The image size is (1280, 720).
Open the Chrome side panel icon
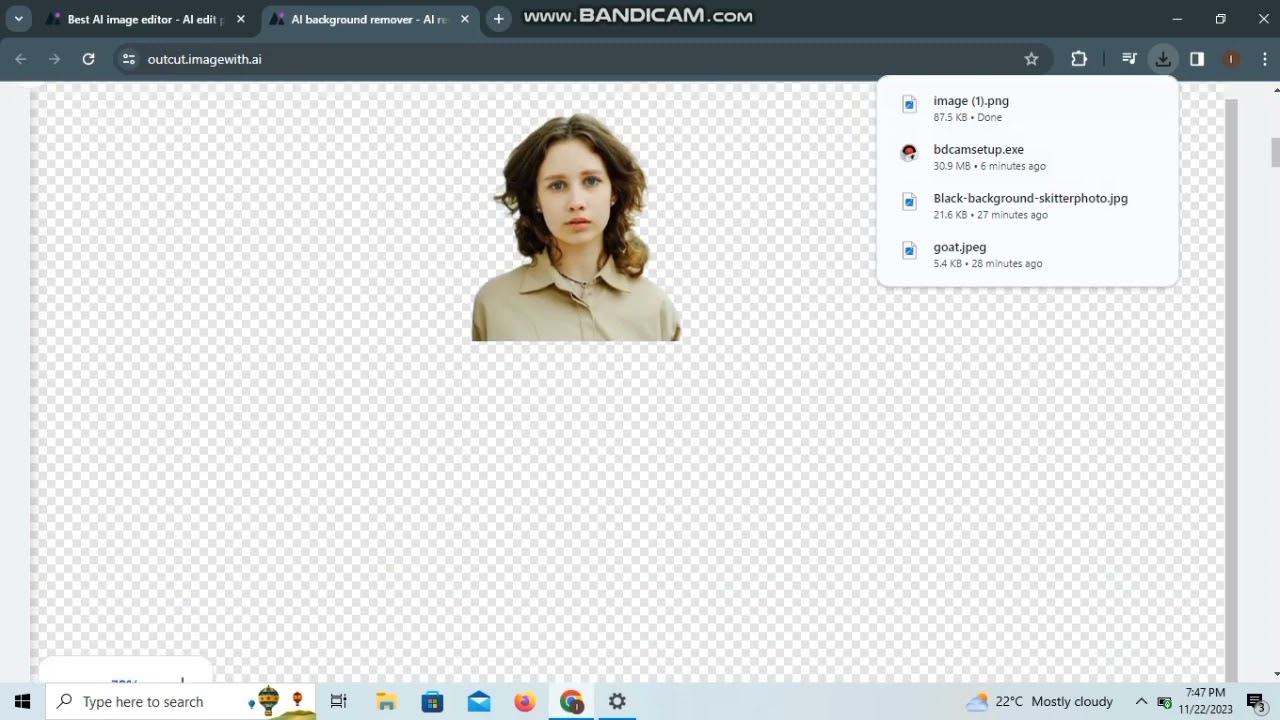pos(1196,59)
